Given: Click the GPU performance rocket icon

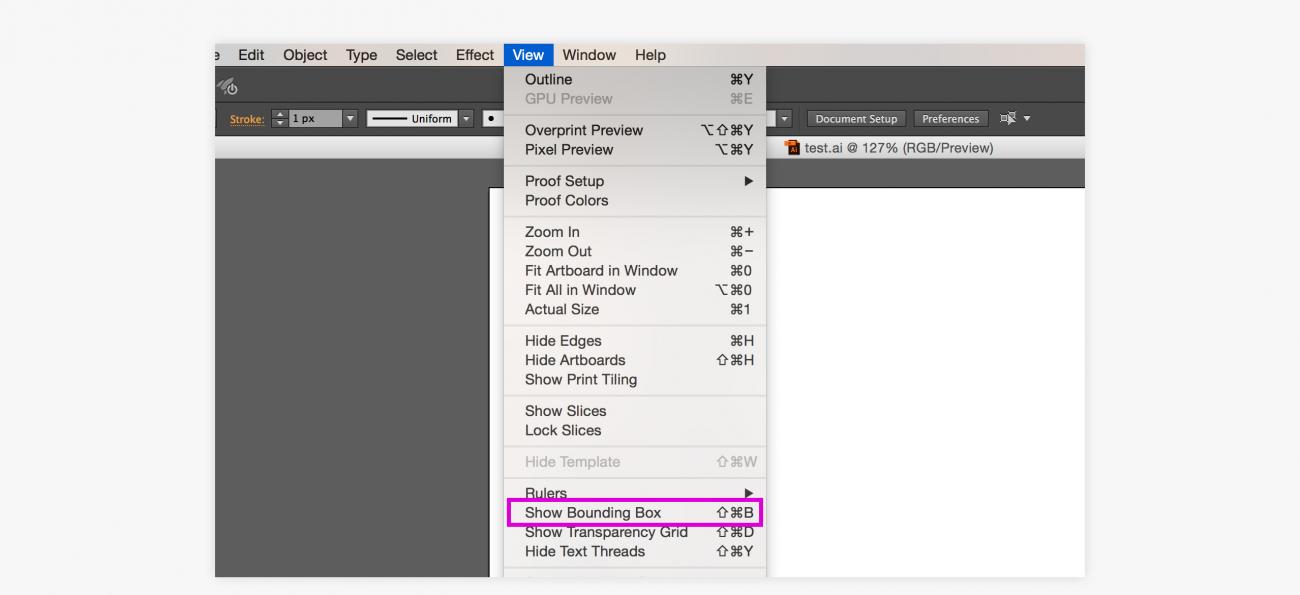Looking at the screenshot, I should (x=227, y=86).
